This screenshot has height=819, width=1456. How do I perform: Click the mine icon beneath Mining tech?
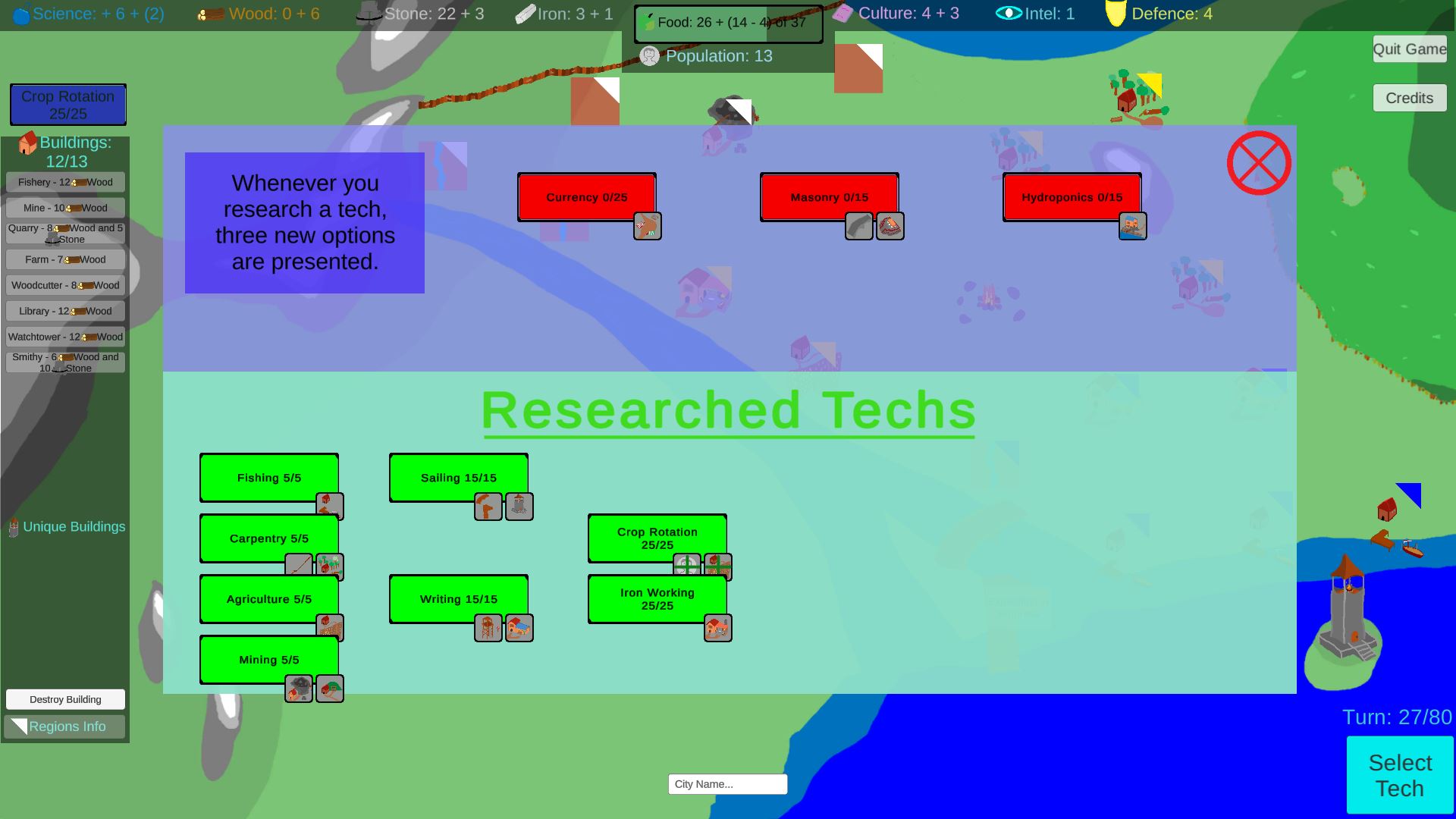tap(299, 689)
